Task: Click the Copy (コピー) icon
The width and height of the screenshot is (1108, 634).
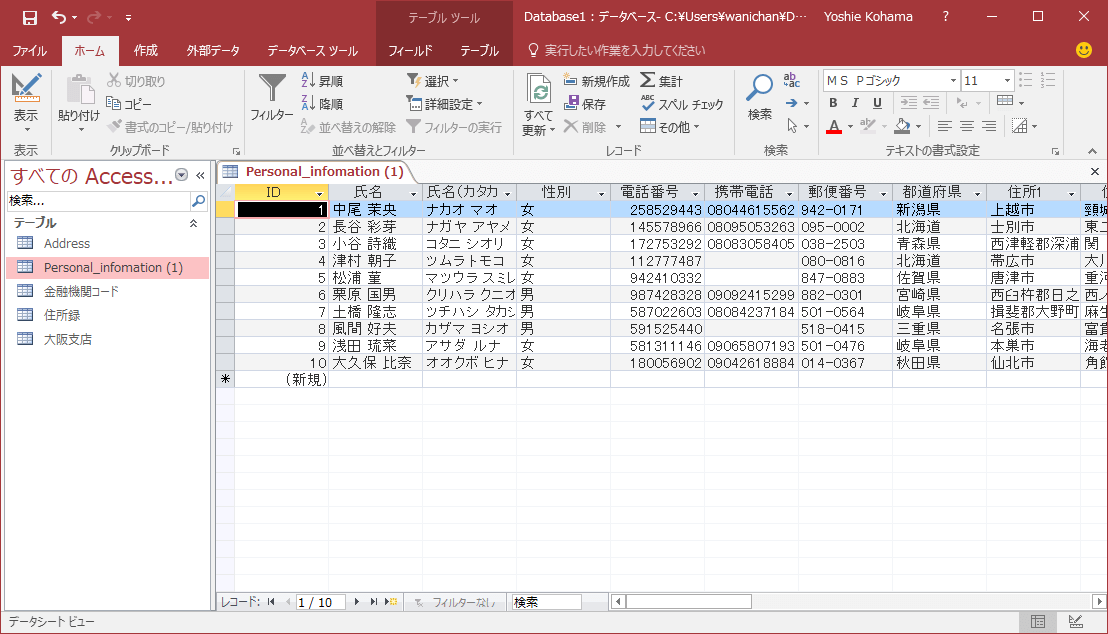Action: coord(114,103)
